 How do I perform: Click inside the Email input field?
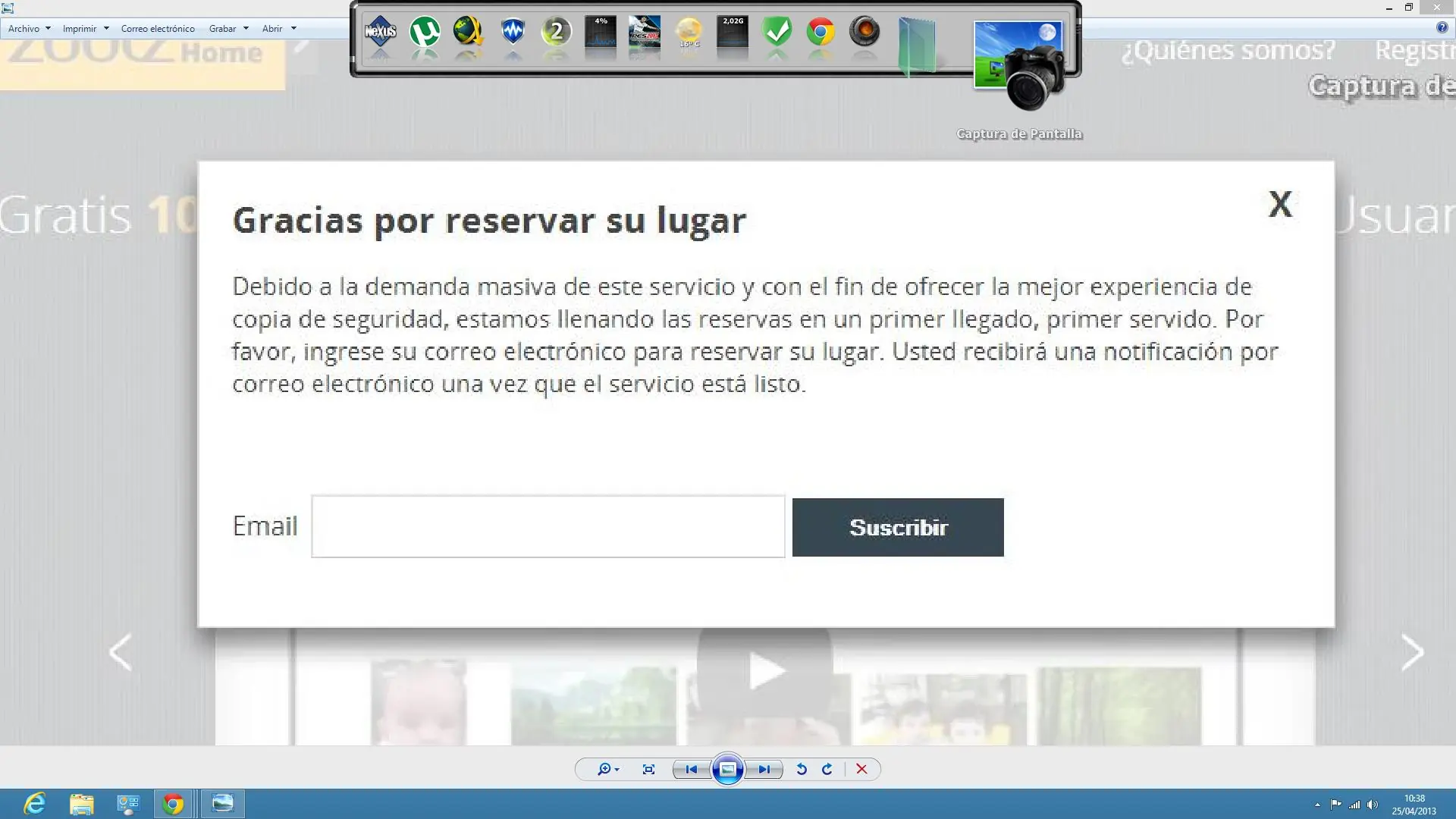pos(548,526)
